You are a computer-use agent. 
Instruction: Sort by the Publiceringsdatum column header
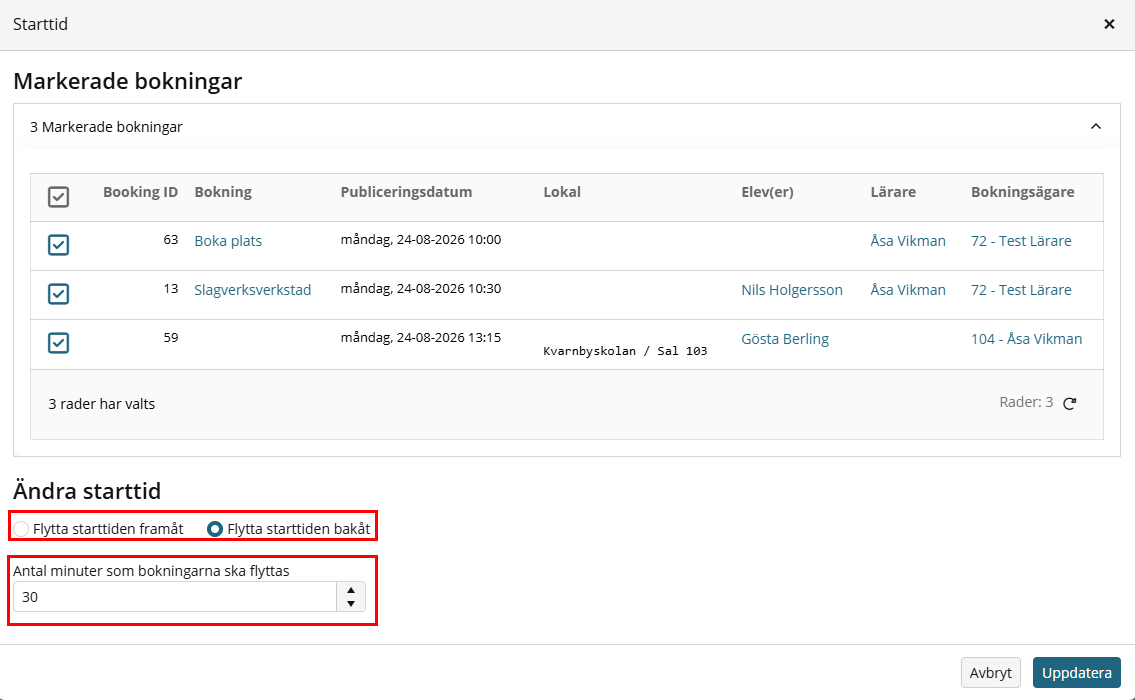coord(406,192)
